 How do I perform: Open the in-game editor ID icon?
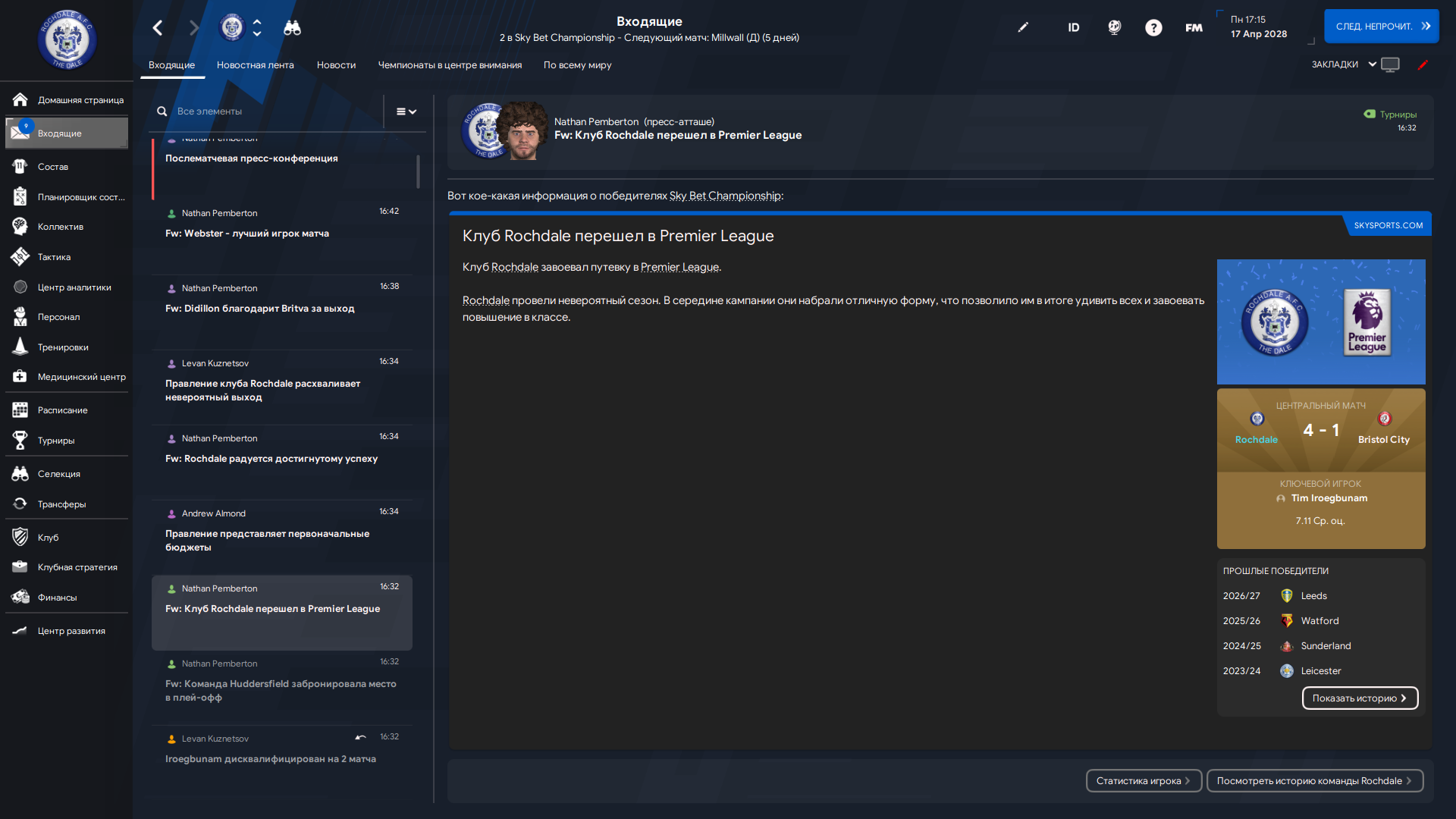pos(1073,27)
